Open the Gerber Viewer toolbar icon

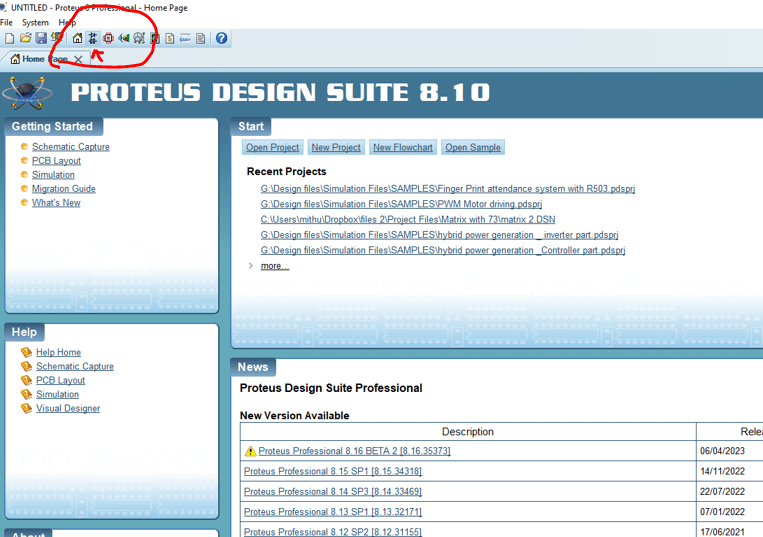point(139,38)
